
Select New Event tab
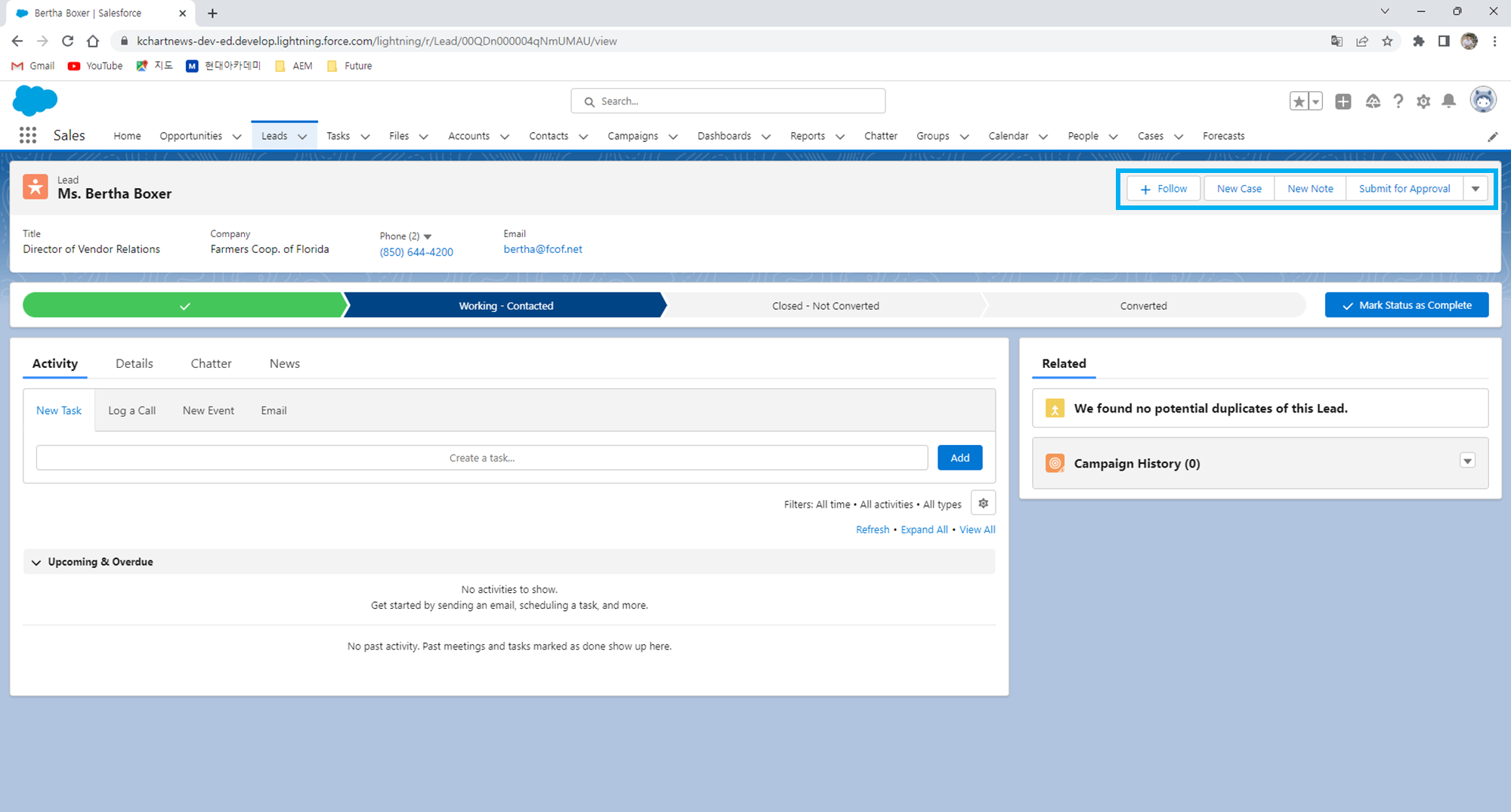pos(209,410)
